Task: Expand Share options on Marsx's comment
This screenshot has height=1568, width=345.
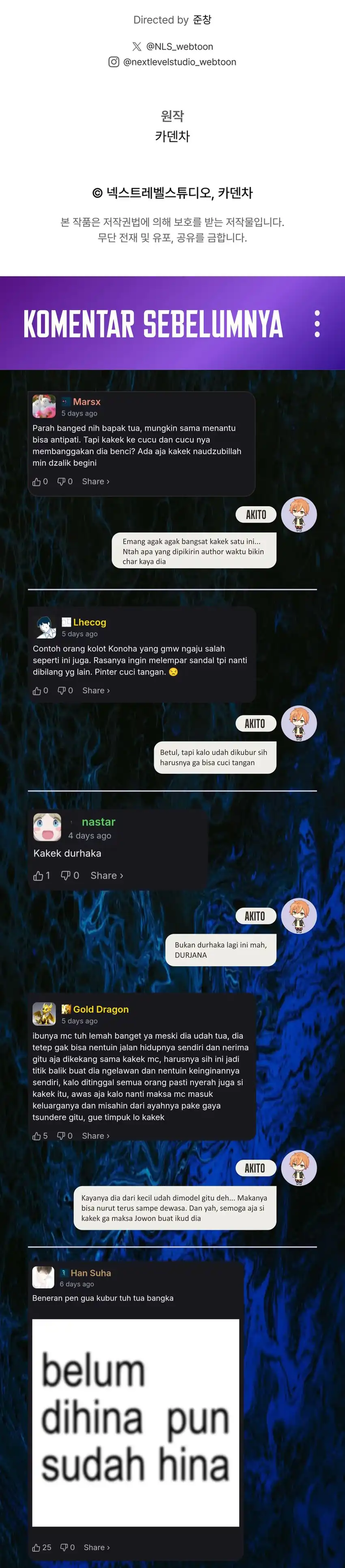Action: 95,481
